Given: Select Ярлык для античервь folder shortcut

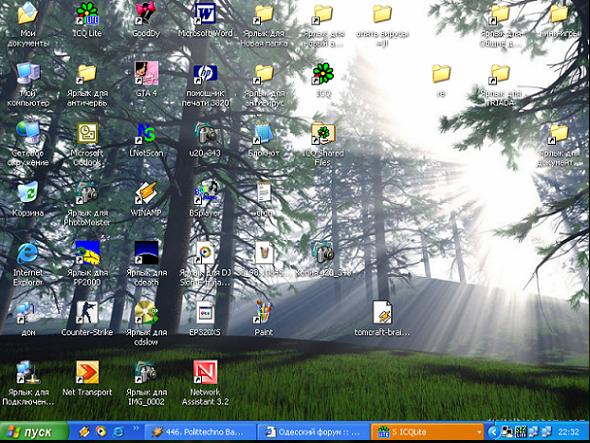Looking at the screenshot, I should click(87, 73).
